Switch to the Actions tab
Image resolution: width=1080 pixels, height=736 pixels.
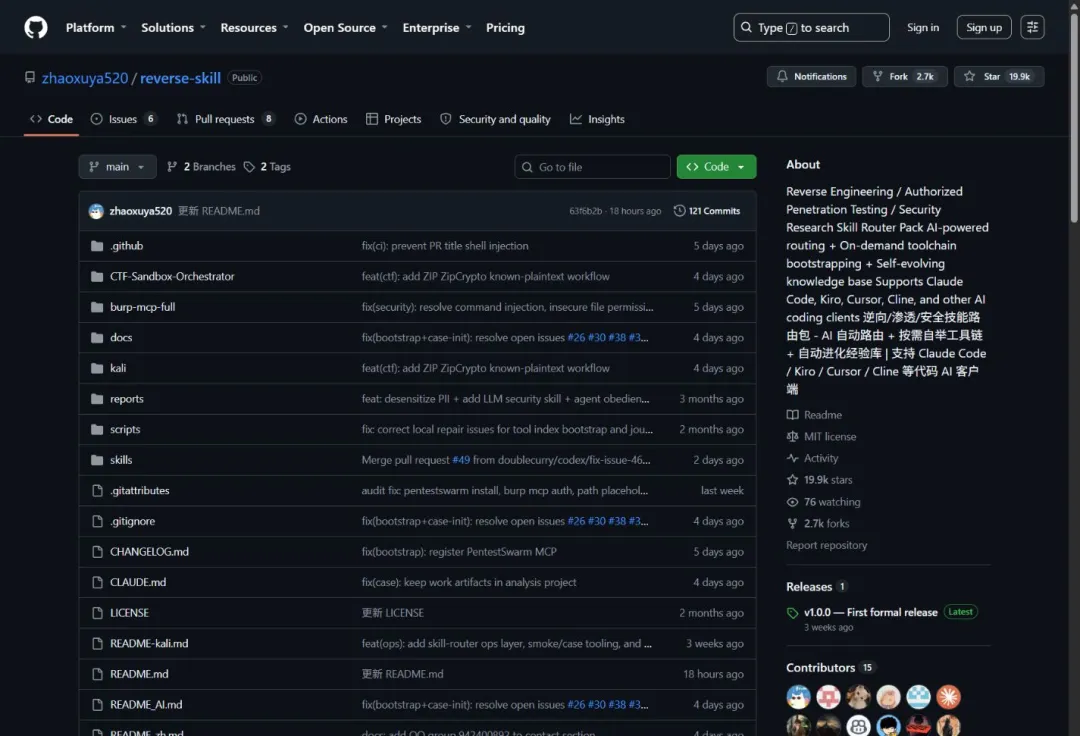[x=321, y=119]
